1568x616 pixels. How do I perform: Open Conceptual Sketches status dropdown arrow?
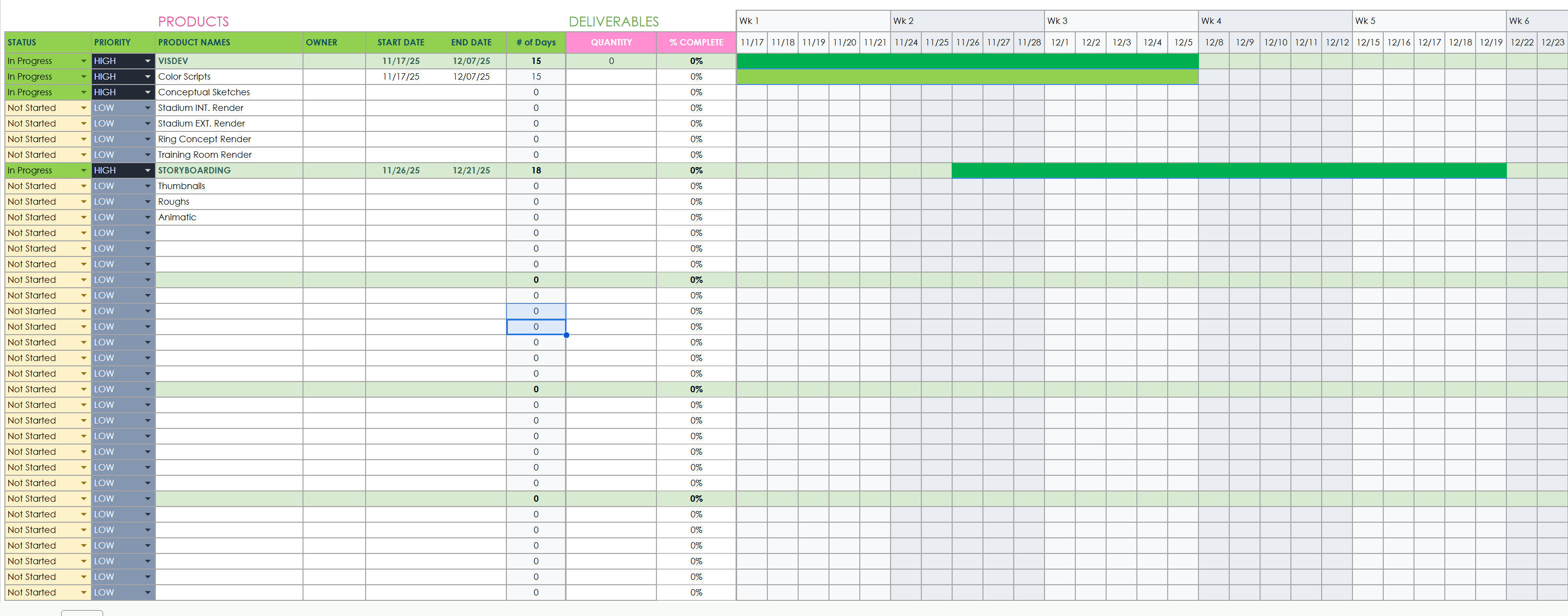[84, 92]
